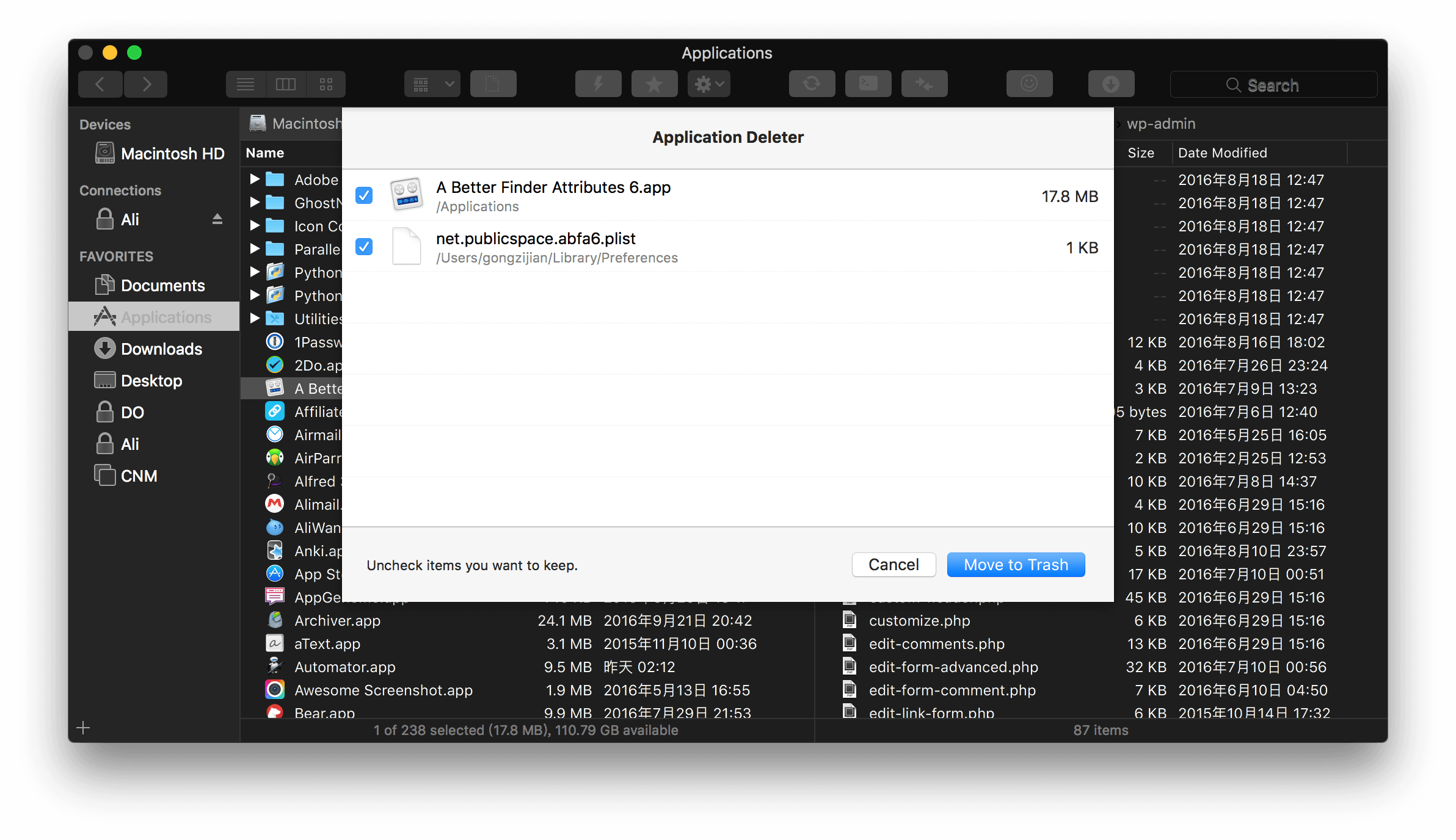Click the dashed selection toolbar button
This screenshot has width=1456, height=840.
[493, 84]
